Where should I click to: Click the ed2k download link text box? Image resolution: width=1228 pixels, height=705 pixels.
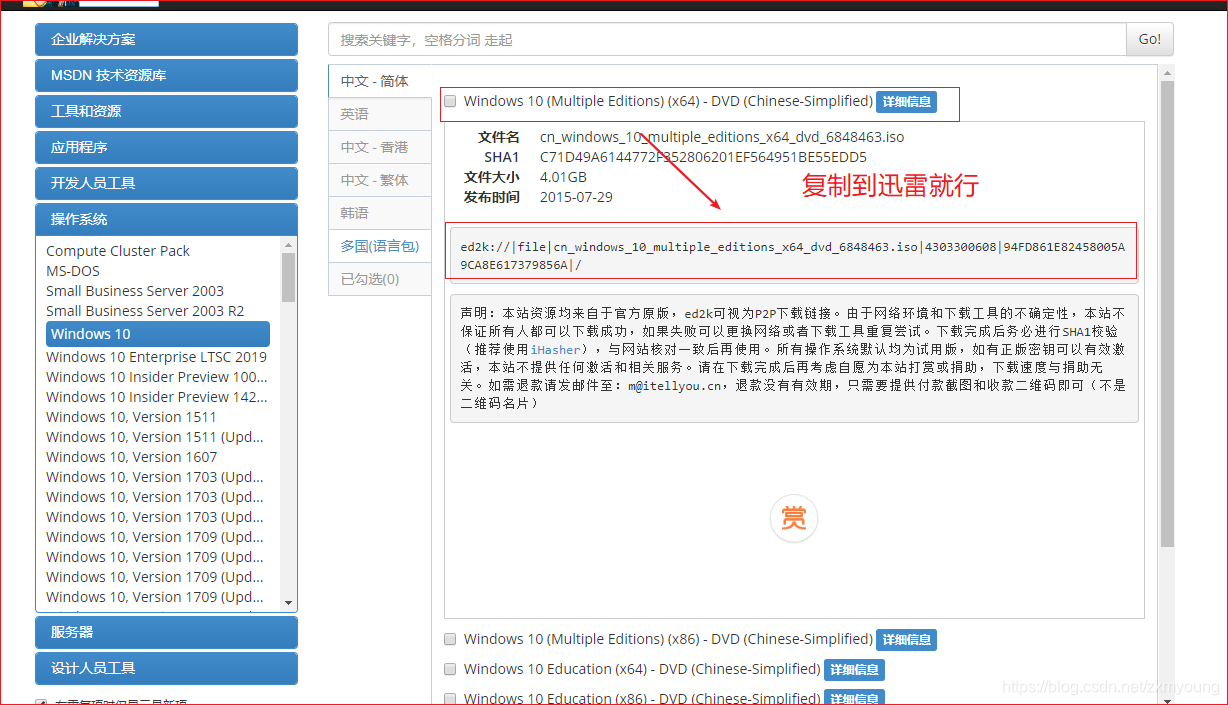pos(794,255)
